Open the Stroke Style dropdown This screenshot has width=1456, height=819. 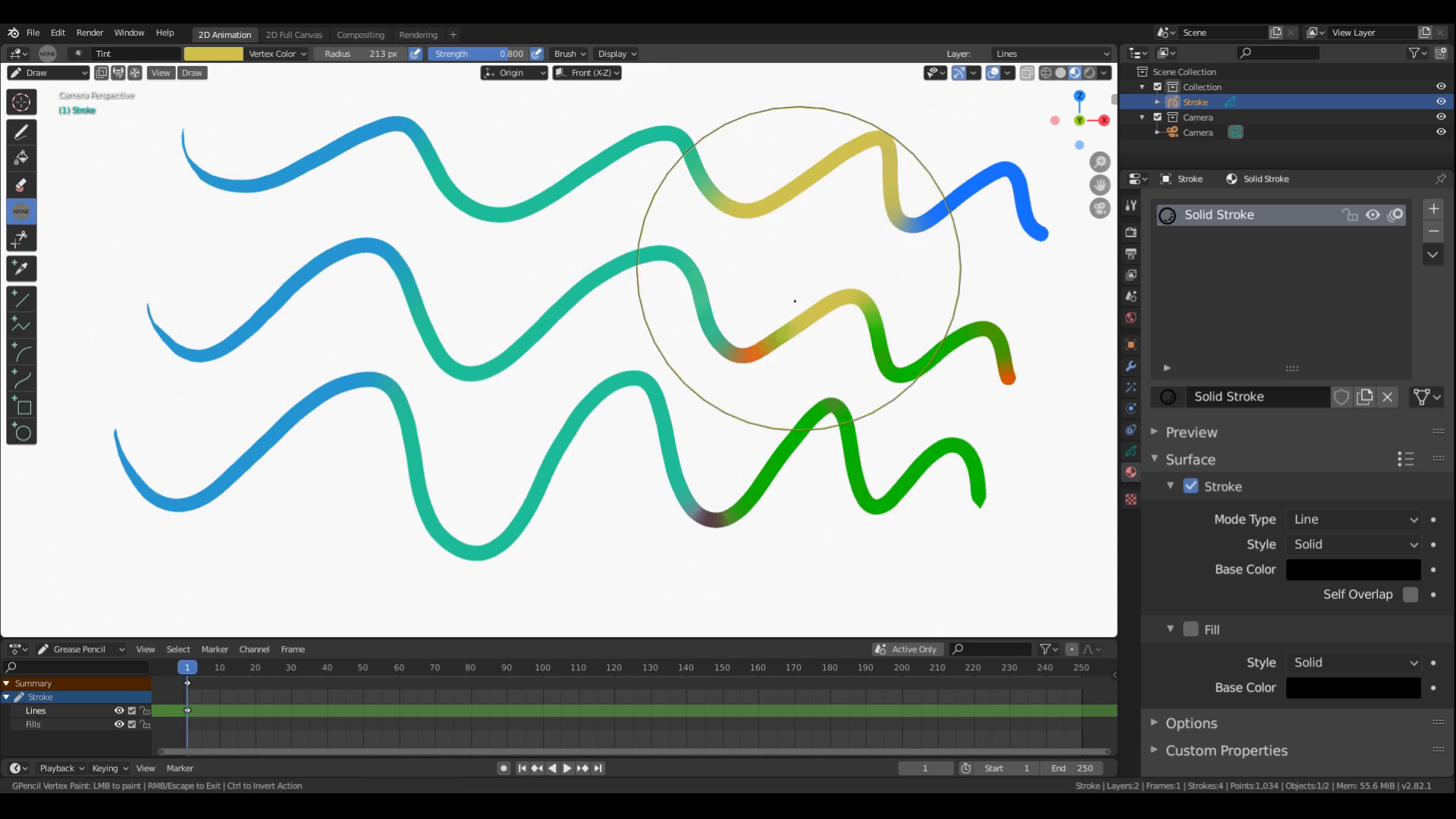coord(1354,543)
